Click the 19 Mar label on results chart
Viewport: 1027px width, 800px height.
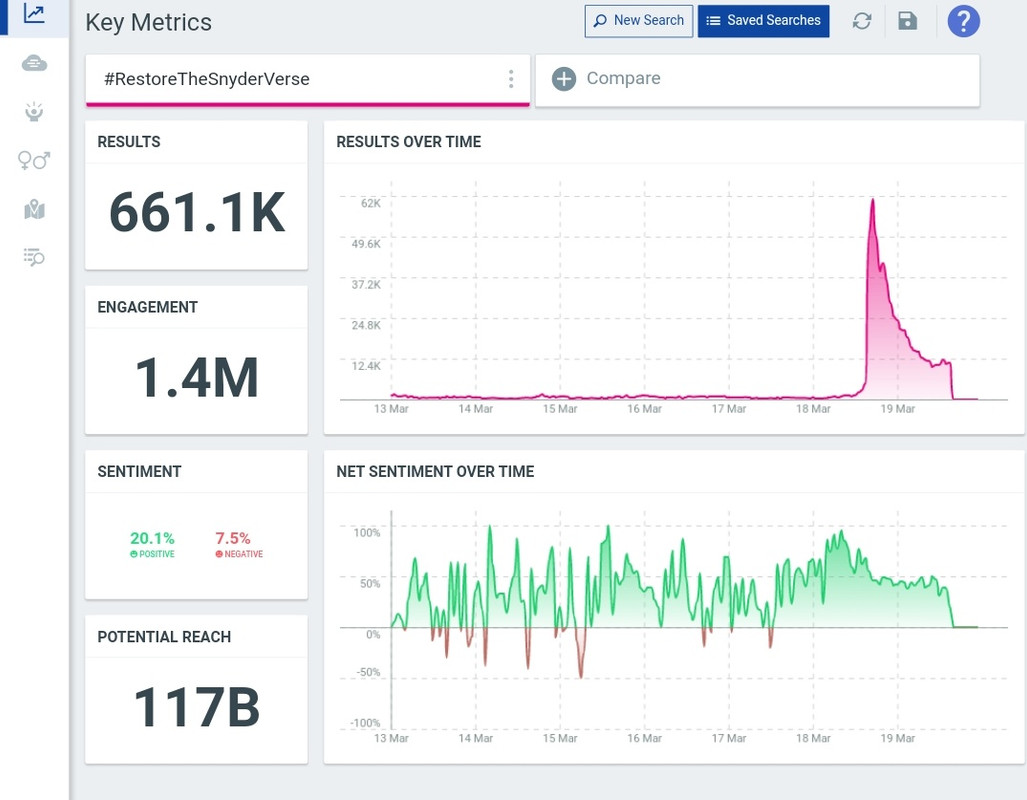coord(897,409)
